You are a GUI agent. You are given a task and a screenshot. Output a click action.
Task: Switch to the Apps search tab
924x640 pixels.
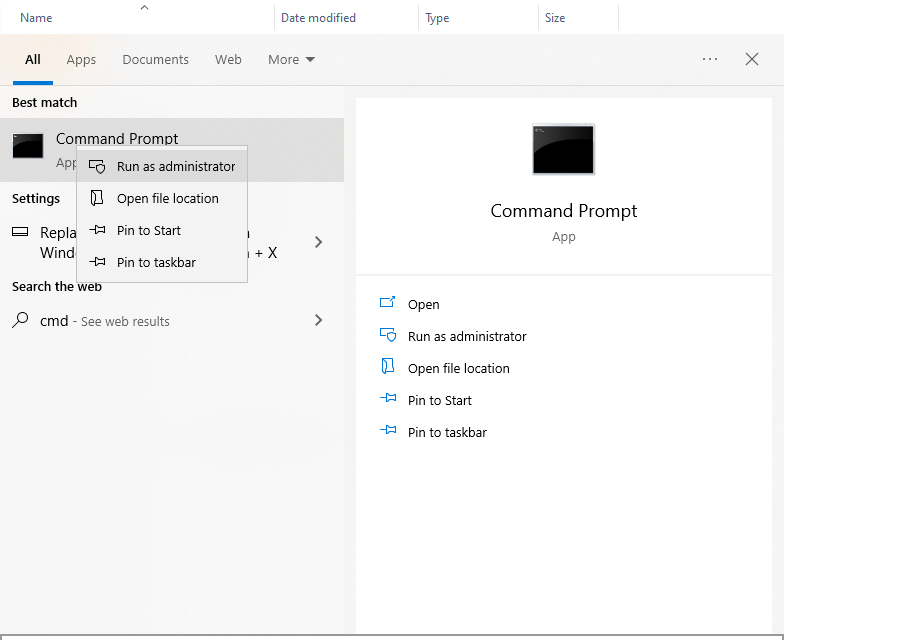click(x=81, y=60)
